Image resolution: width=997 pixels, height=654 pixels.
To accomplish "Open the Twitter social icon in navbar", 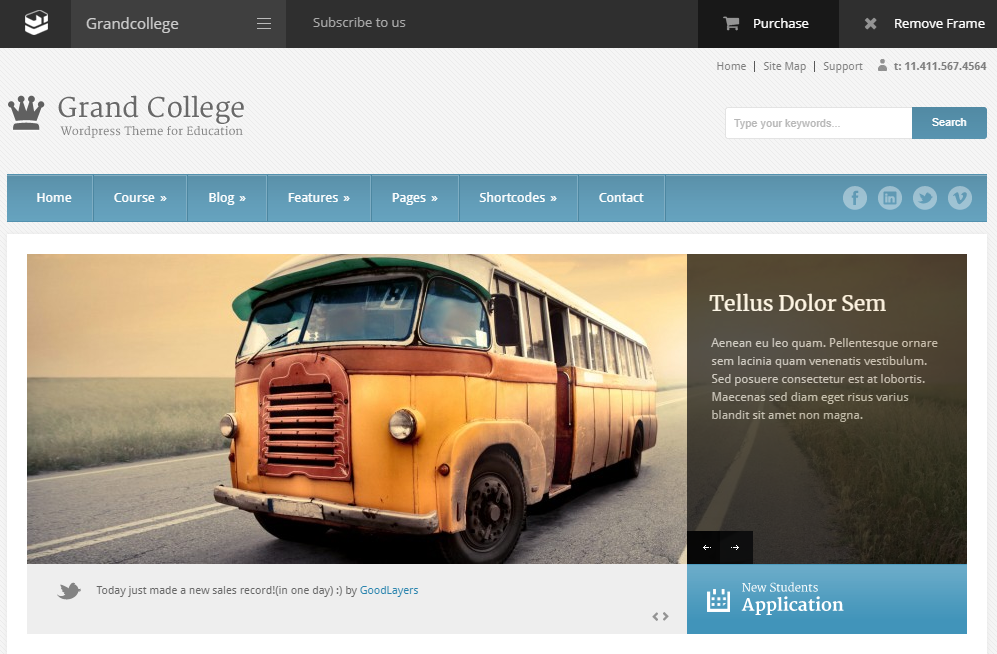I will pos(925,198).
